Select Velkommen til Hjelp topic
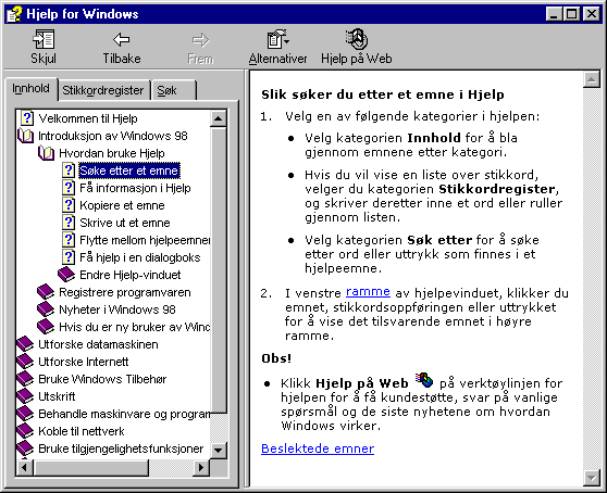The image size is (607, 493). tap(88, 118)
